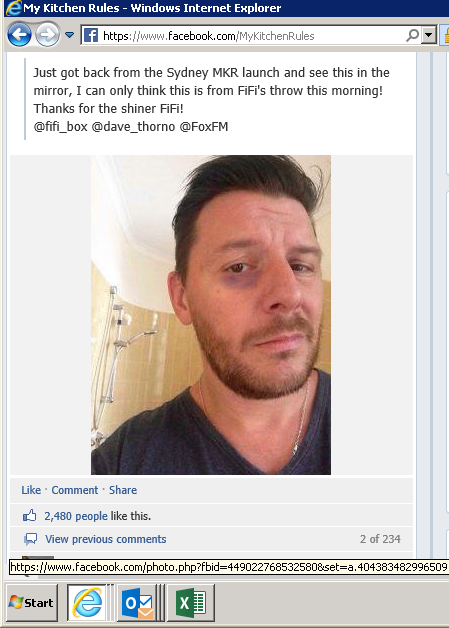Expand View previous comments

click(106, 539)
